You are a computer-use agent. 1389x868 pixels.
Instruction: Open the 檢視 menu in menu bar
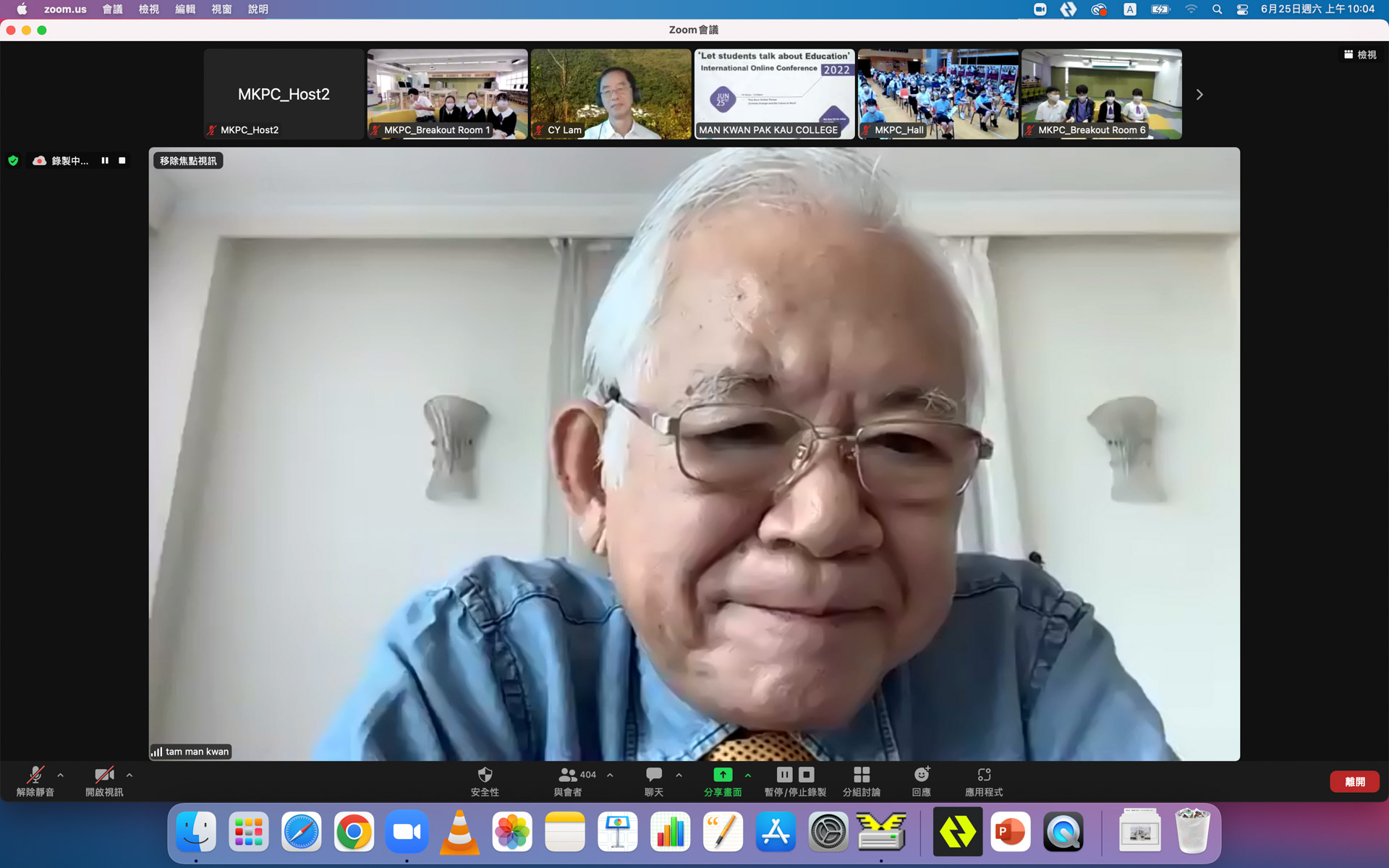click(x=148, y=9)
